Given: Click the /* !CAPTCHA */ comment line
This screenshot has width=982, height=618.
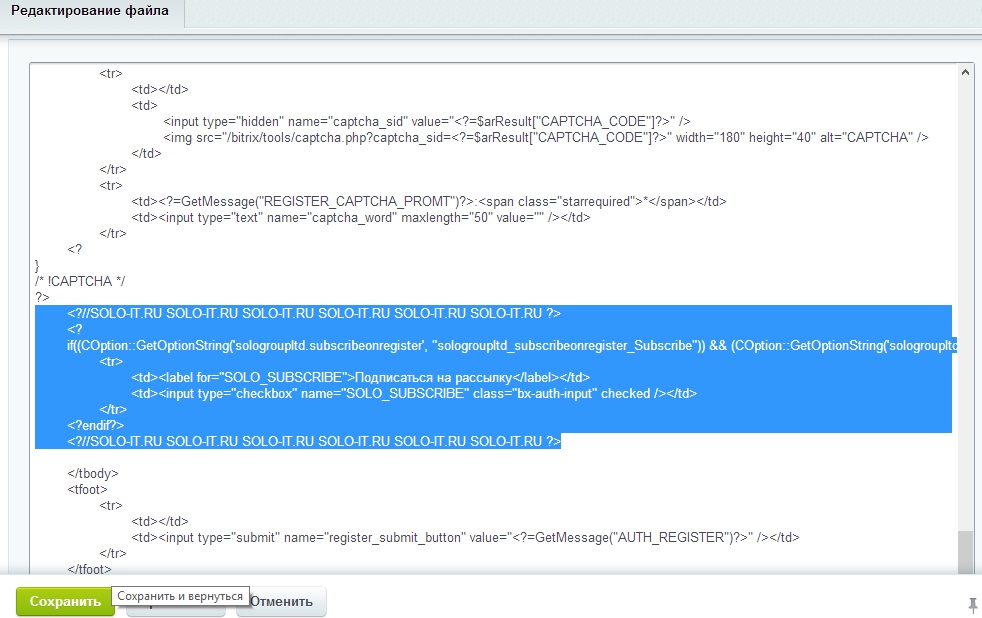Looking at the screenshot, I should (x=80, y=281).
